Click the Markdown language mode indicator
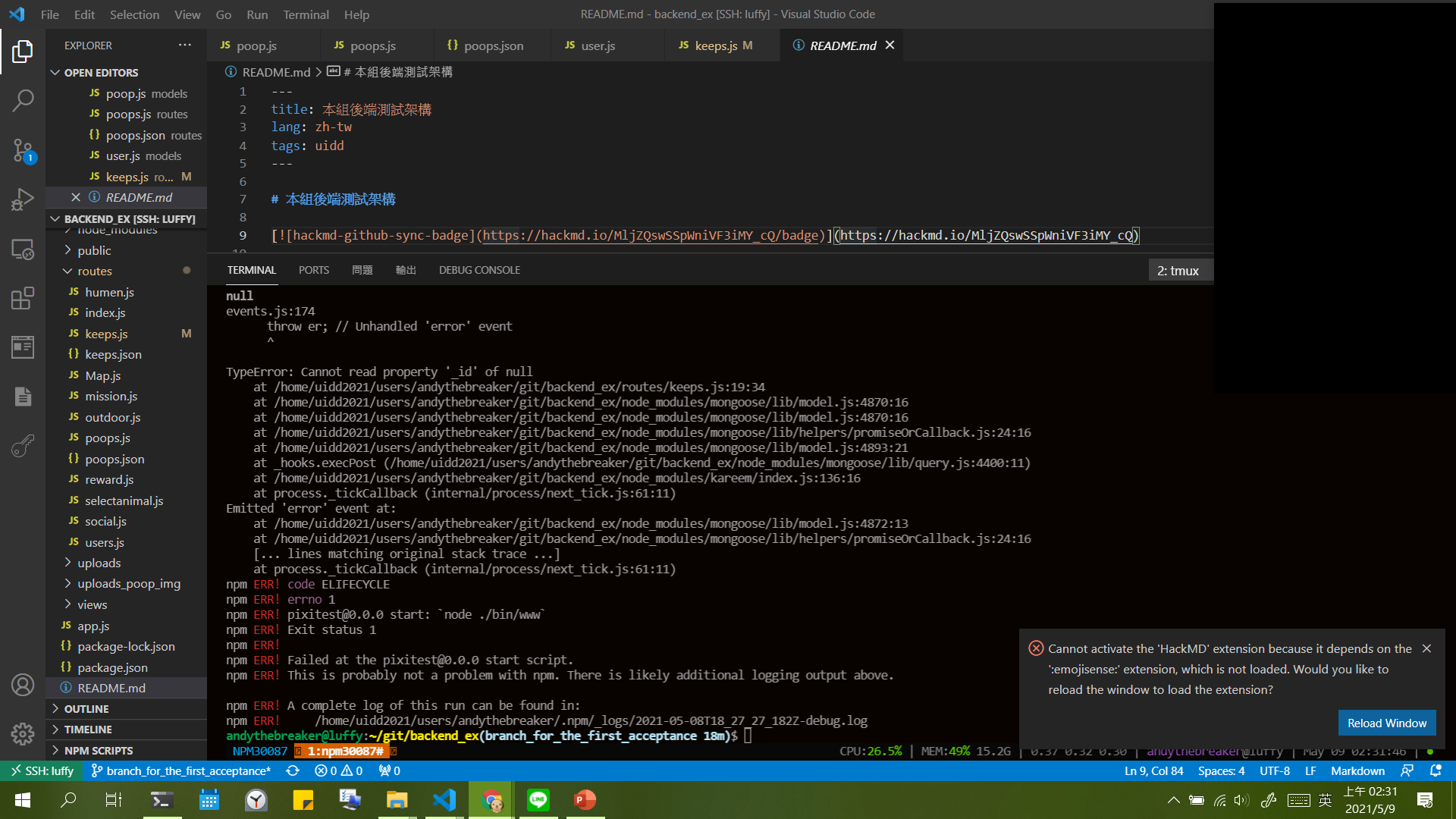1456x819 pixels. (x=1357, y=770)
